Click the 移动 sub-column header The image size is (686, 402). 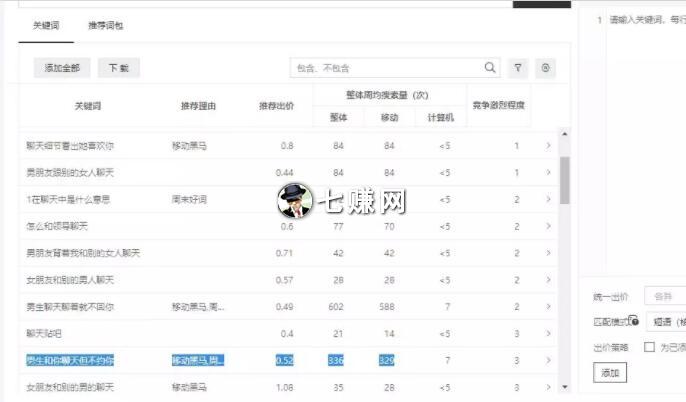click(x=389, y=117)
